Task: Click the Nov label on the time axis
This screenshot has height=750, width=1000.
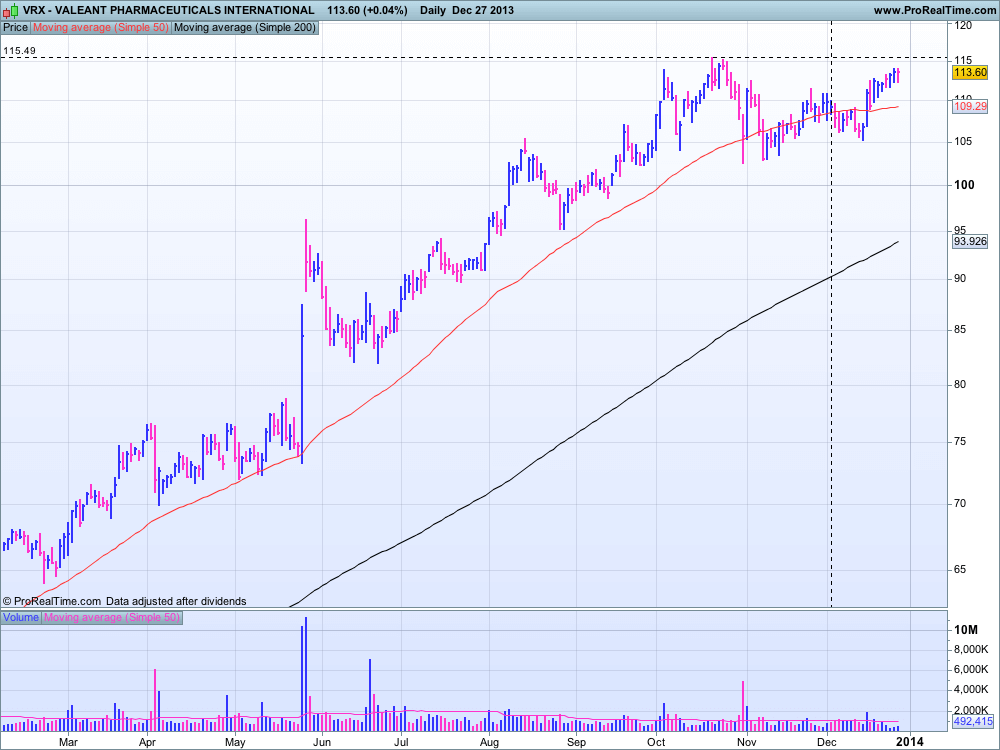Action: pos(746,742)
